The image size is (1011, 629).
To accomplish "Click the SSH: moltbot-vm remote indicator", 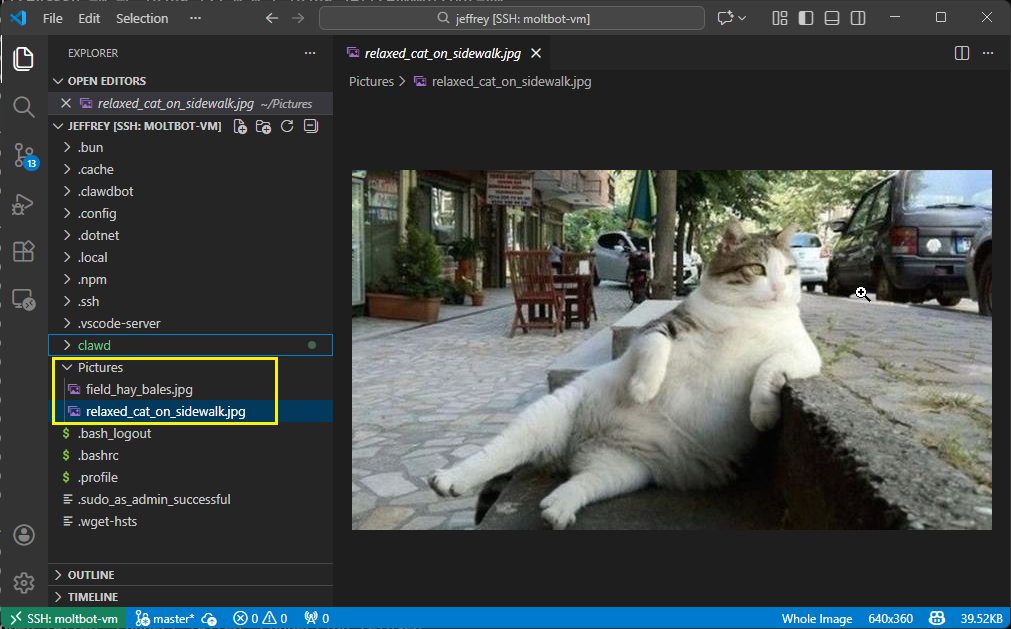I will click(64, 619).
